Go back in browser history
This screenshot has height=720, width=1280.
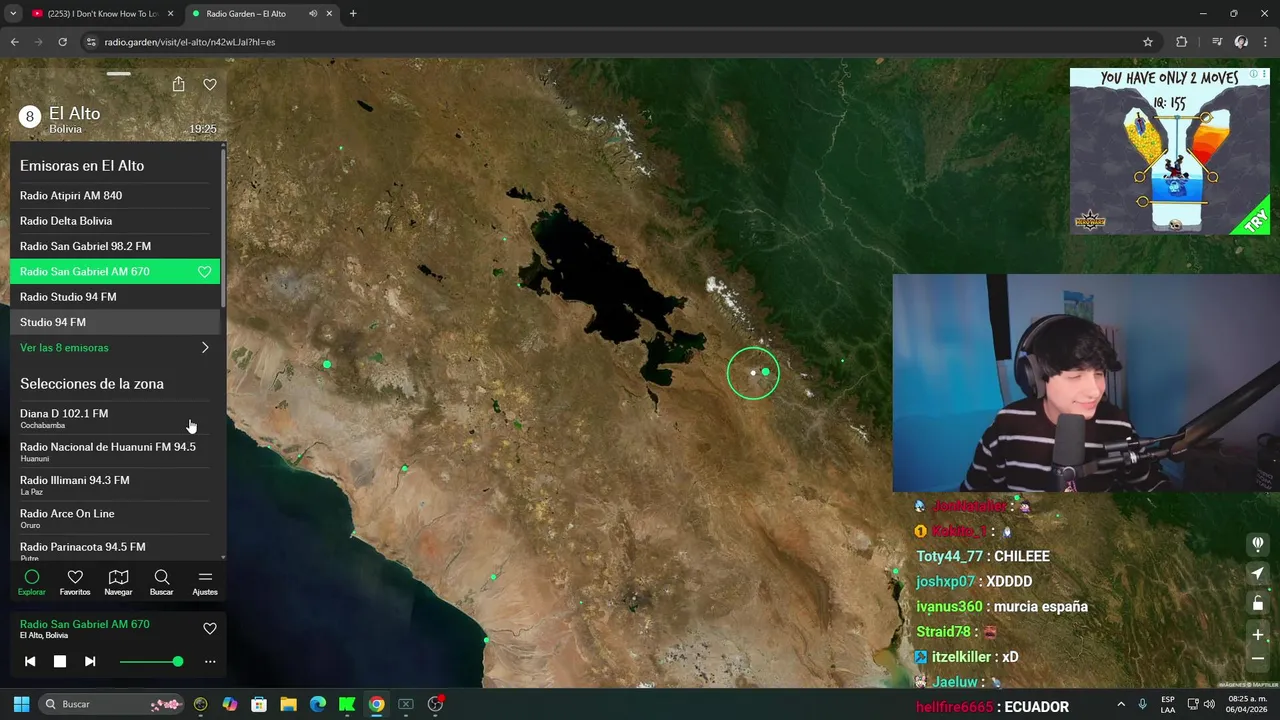pos(15,42)
